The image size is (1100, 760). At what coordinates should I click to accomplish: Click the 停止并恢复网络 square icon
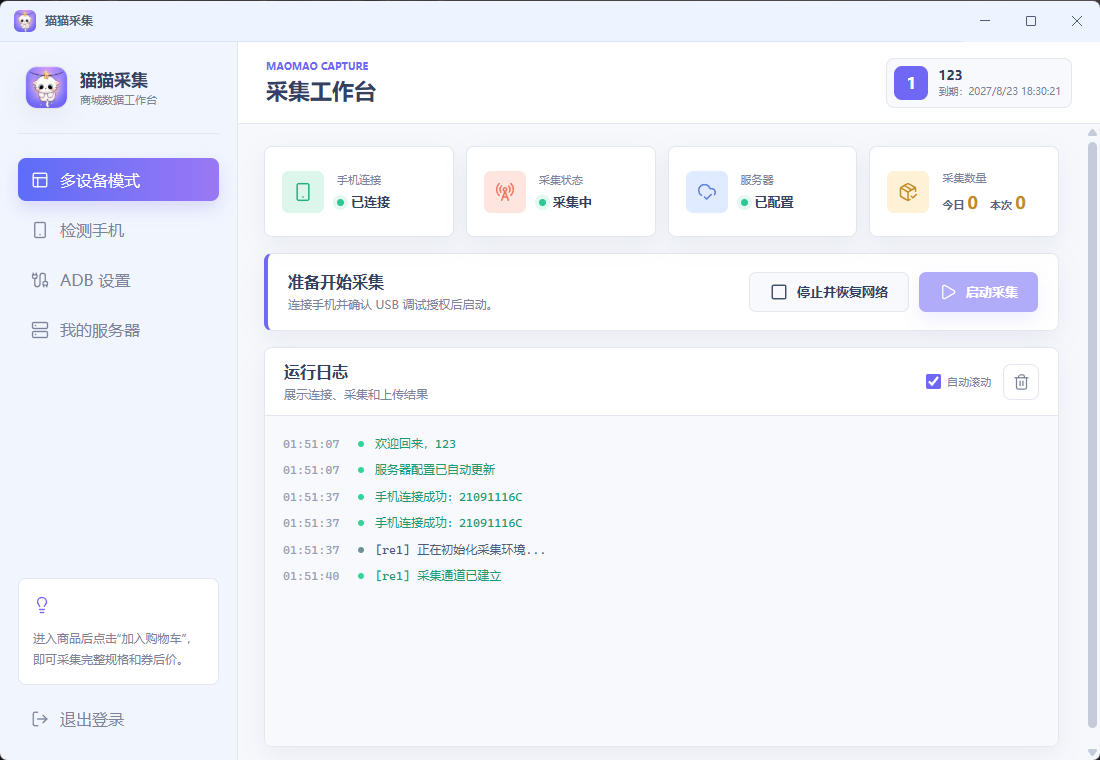[779, 292]
